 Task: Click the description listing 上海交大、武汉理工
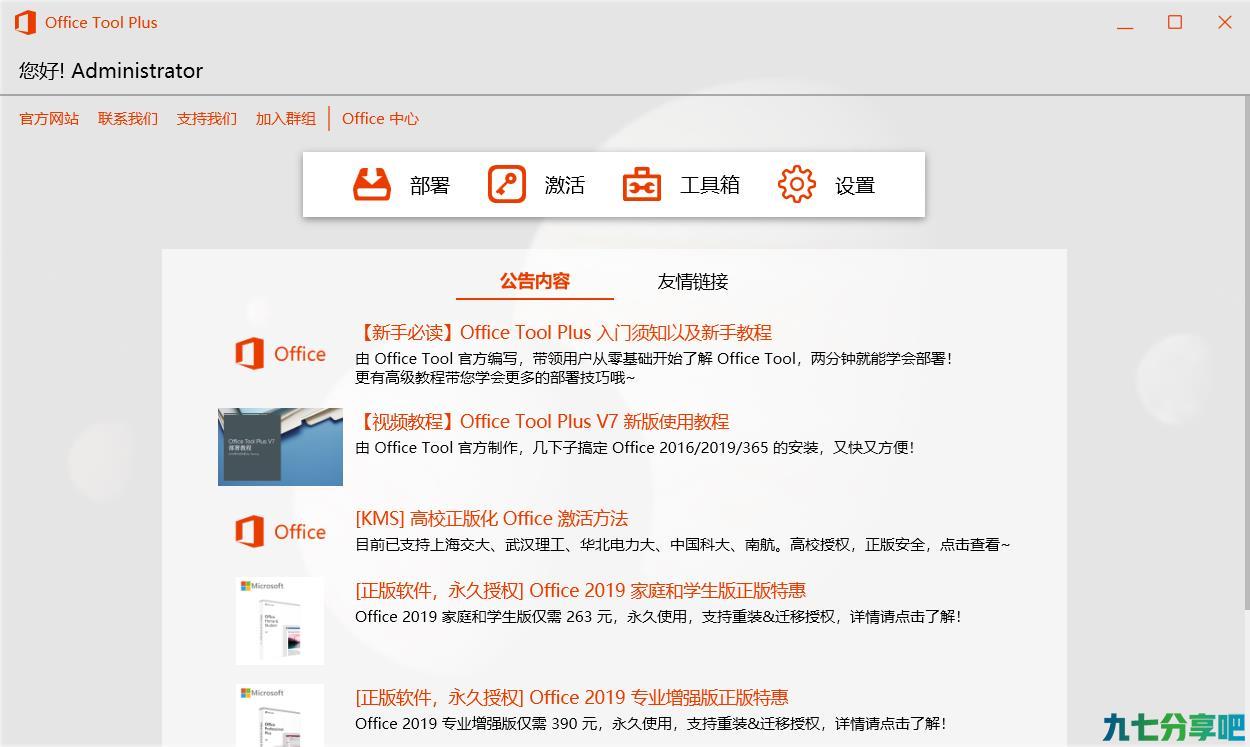(x=683, y=544)
